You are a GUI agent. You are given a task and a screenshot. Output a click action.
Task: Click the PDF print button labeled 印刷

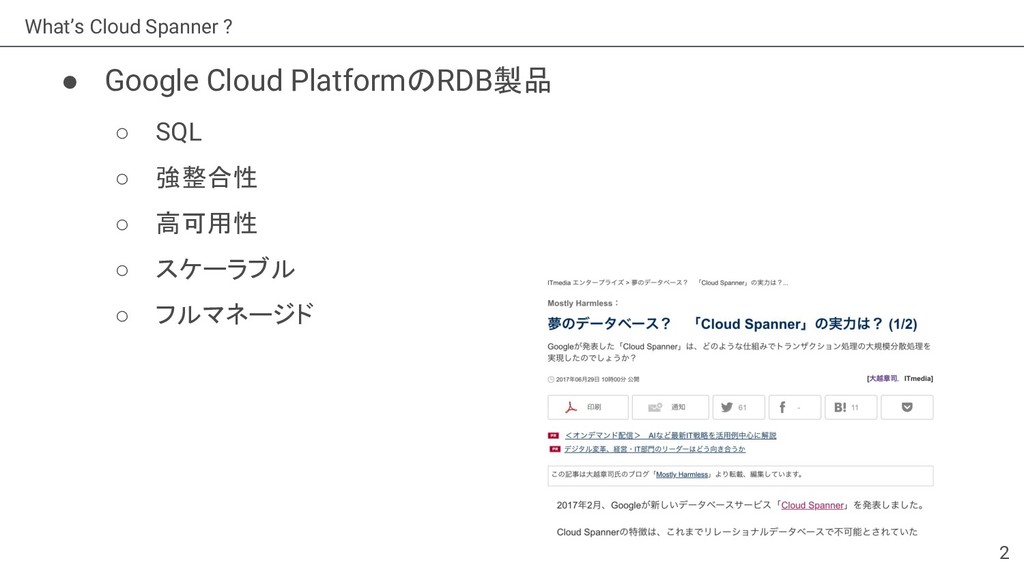(x=588, y=407)
